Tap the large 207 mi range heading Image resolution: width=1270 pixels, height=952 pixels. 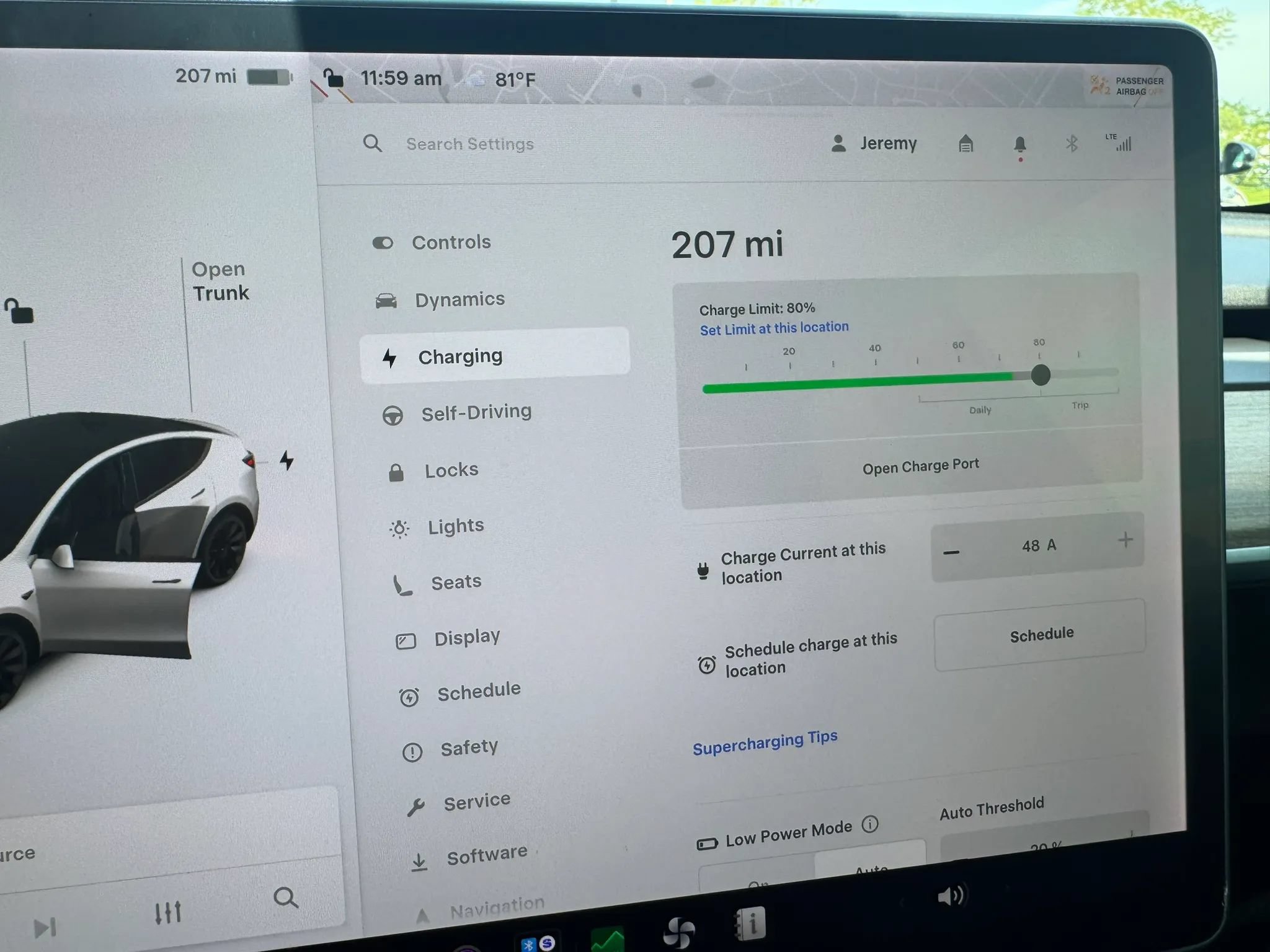click(x=727, y=245)
